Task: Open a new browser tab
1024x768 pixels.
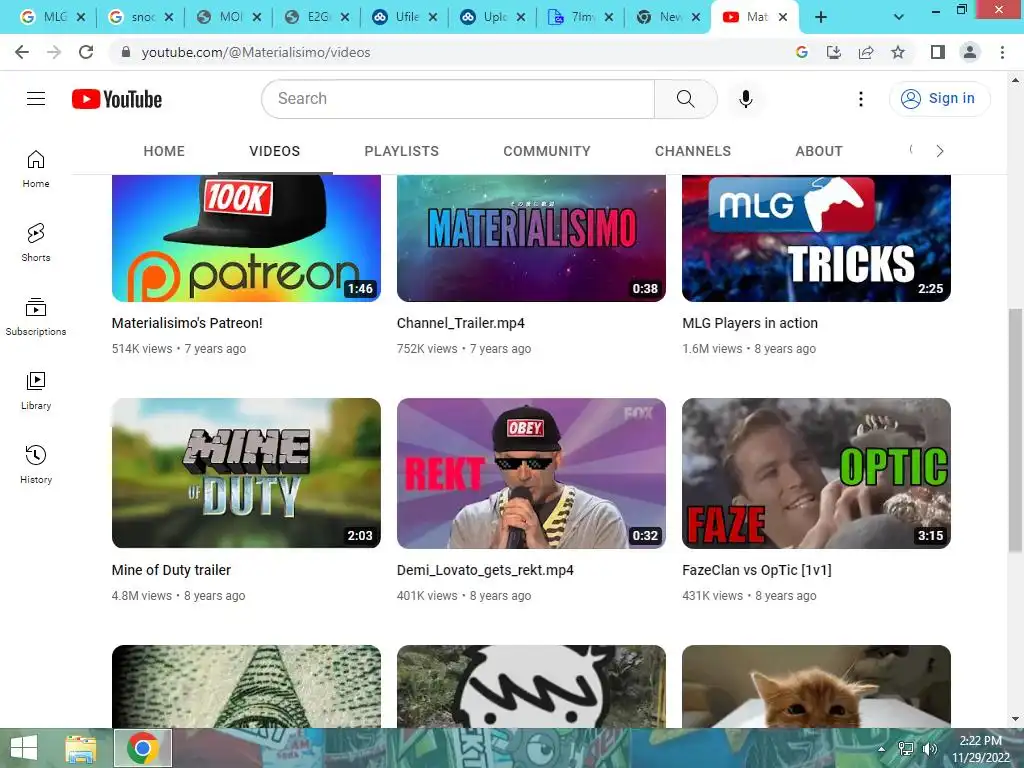Action: pyautogui.click(x=821, y=18)
